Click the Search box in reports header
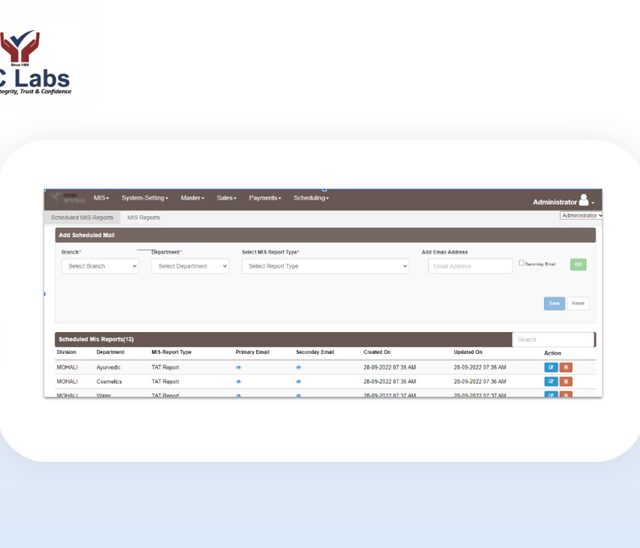This screenshot has height=548, width=640. point(553,339)
